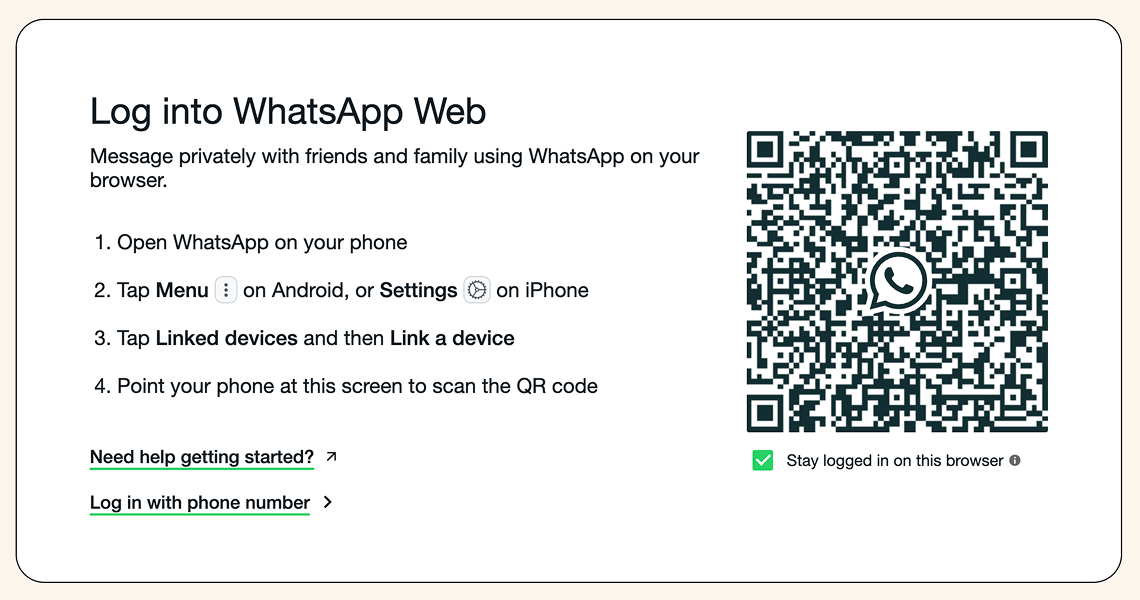This screenshot has width=1140, height=600.
Task: Click the 'Stay logged in on this browser' label
Action: [x=894, y=460]
